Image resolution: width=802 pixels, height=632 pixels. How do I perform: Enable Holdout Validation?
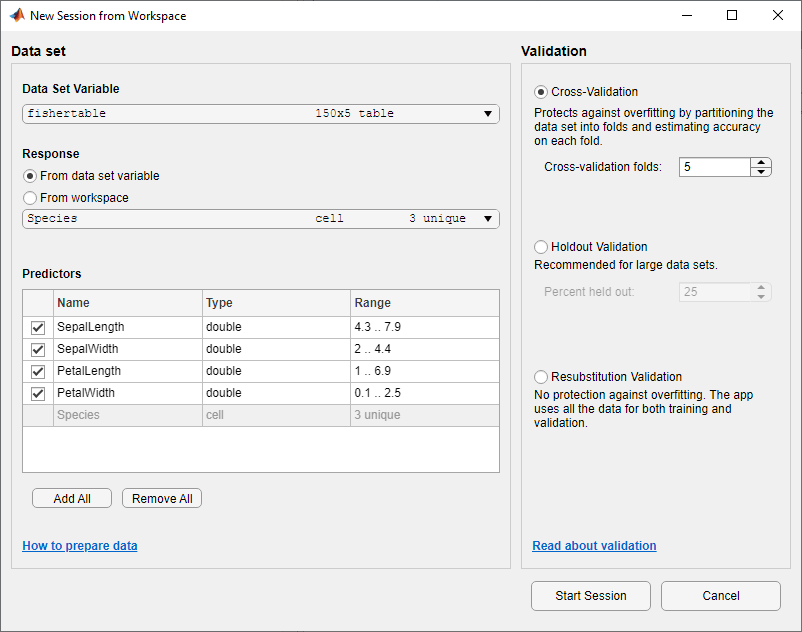point(541,246)
